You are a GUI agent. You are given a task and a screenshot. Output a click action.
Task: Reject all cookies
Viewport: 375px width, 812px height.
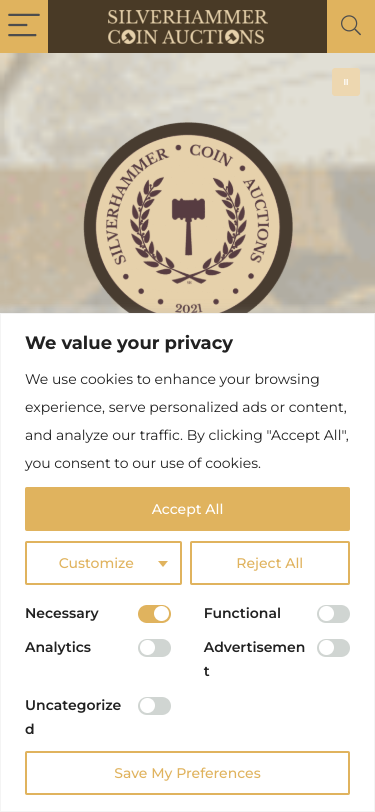pyautogui.click(x=270, y=563)
